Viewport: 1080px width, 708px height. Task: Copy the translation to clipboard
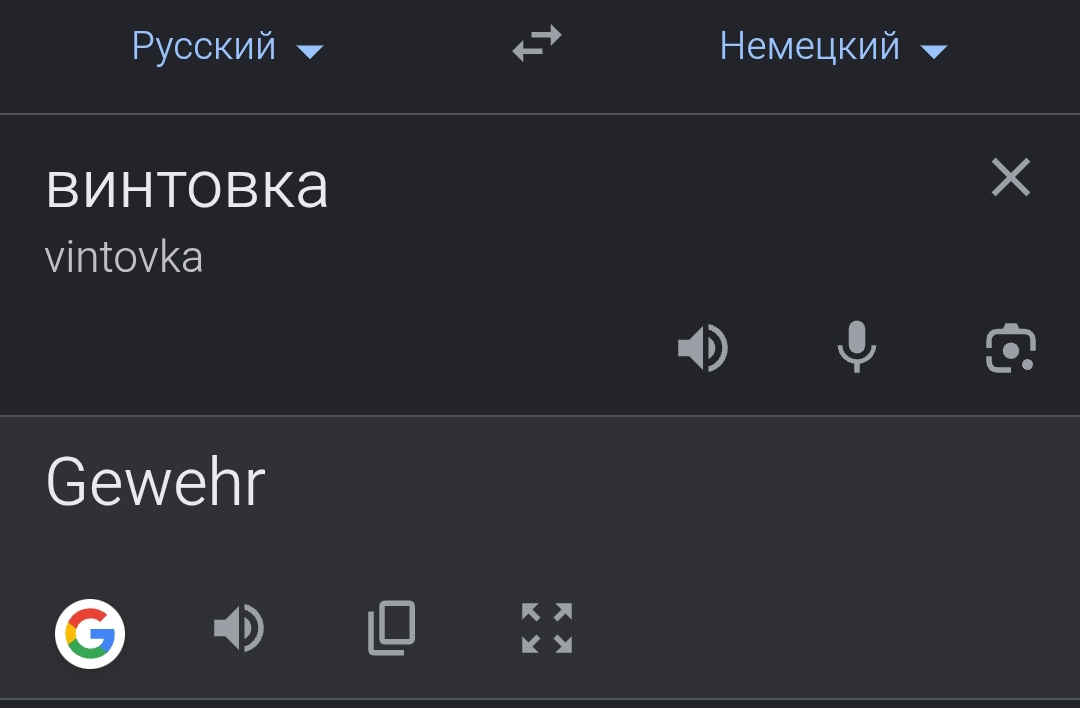tap(391, 629)
